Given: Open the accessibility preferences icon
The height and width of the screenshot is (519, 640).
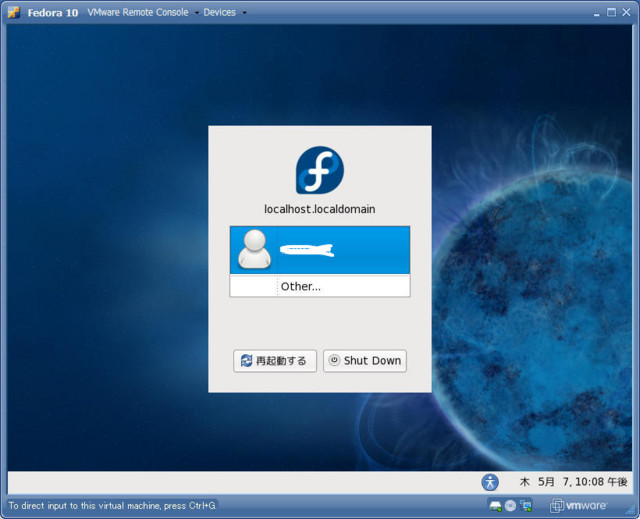Looking at the screenshot, I should (x=490, y=482).
